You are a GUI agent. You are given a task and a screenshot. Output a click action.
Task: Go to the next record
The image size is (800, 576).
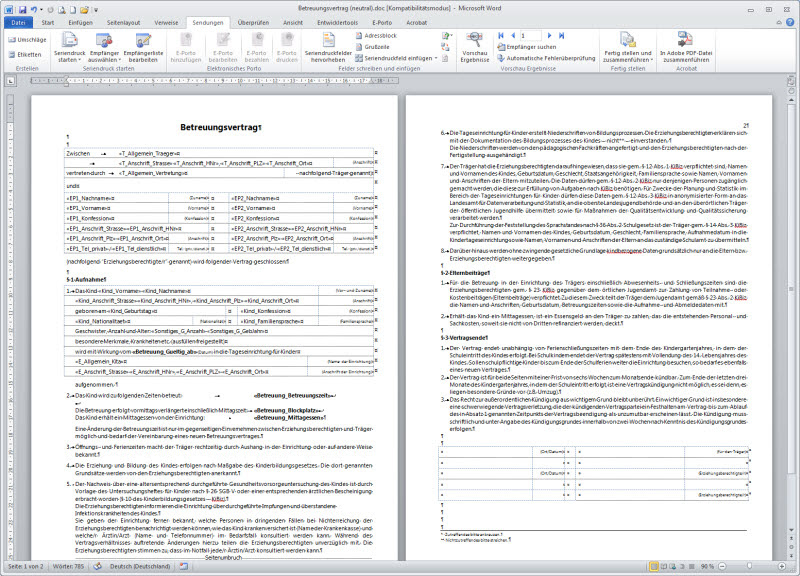tap(549, 36)
